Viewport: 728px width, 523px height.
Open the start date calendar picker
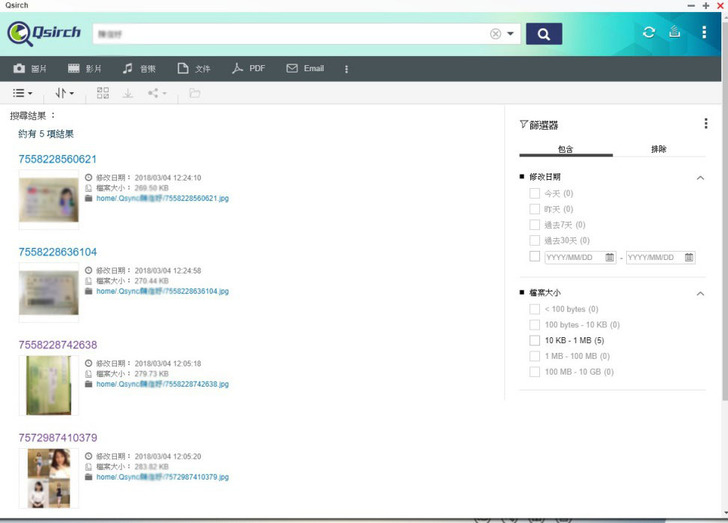click(610, 257)
